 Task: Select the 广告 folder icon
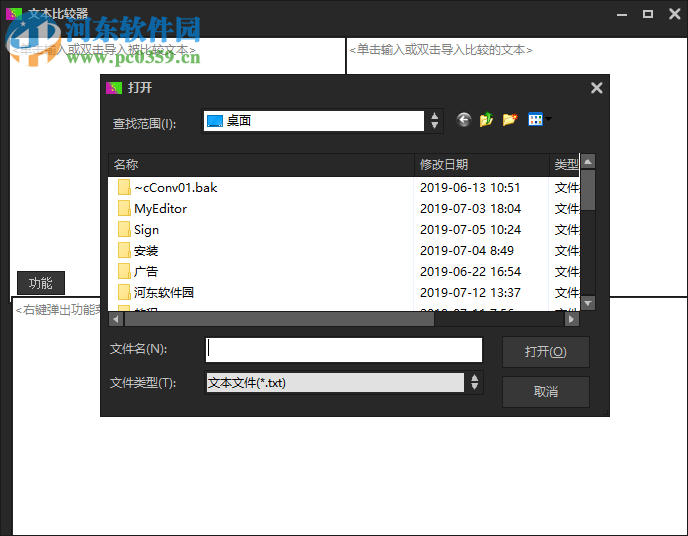point(124,272)
